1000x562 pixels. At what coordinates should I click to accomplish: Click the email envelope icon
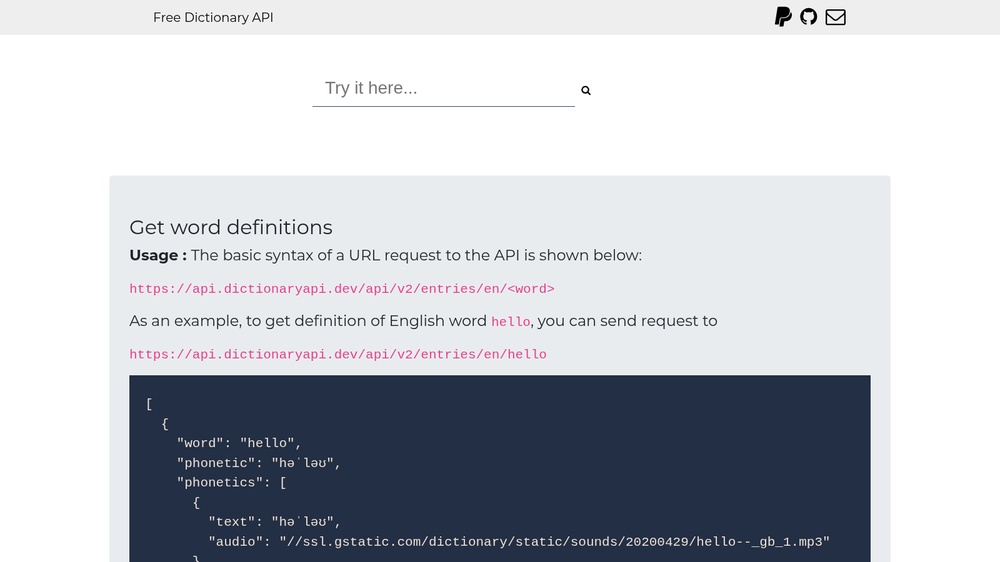click(x=835, y=17)
